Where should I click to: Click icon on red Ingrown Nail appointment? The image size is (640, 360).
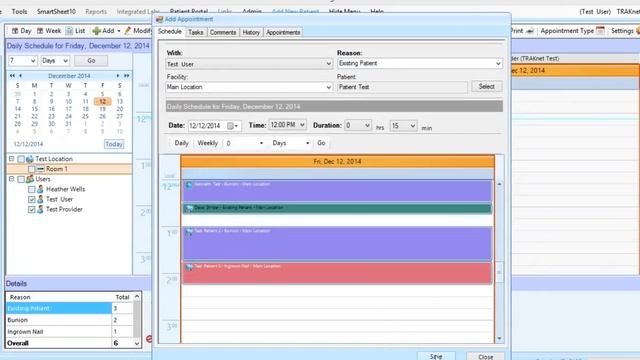[189, 267]
